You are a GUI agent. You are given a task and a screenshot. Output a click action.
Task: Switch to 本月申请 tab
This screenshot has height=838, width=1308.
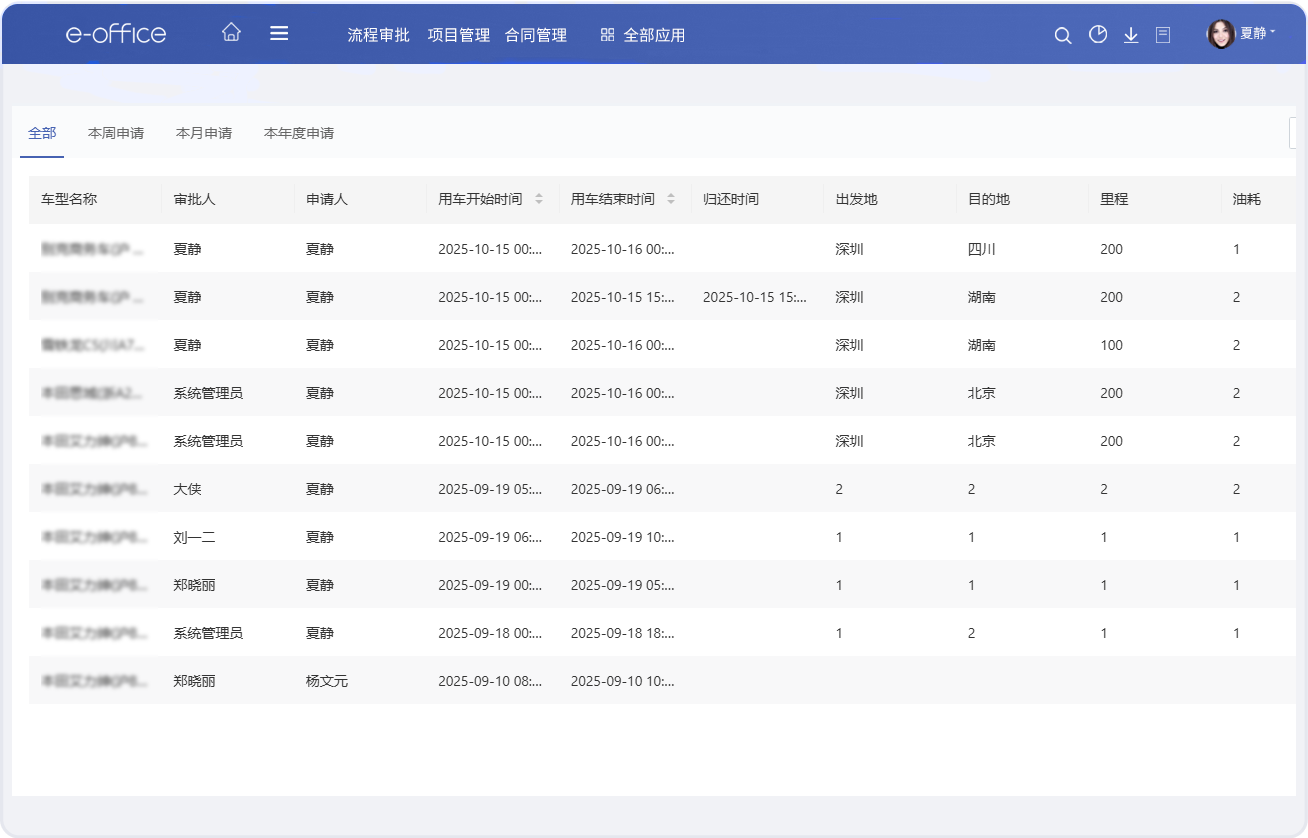(204, 133)
